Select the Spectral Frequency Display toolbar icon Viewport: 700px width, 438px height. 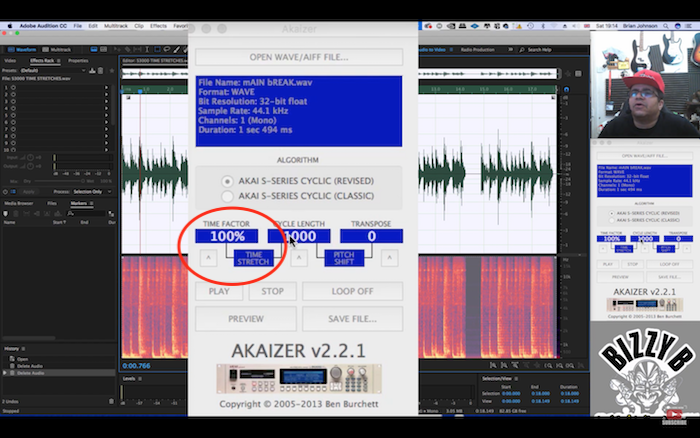(x=94, y=50)
